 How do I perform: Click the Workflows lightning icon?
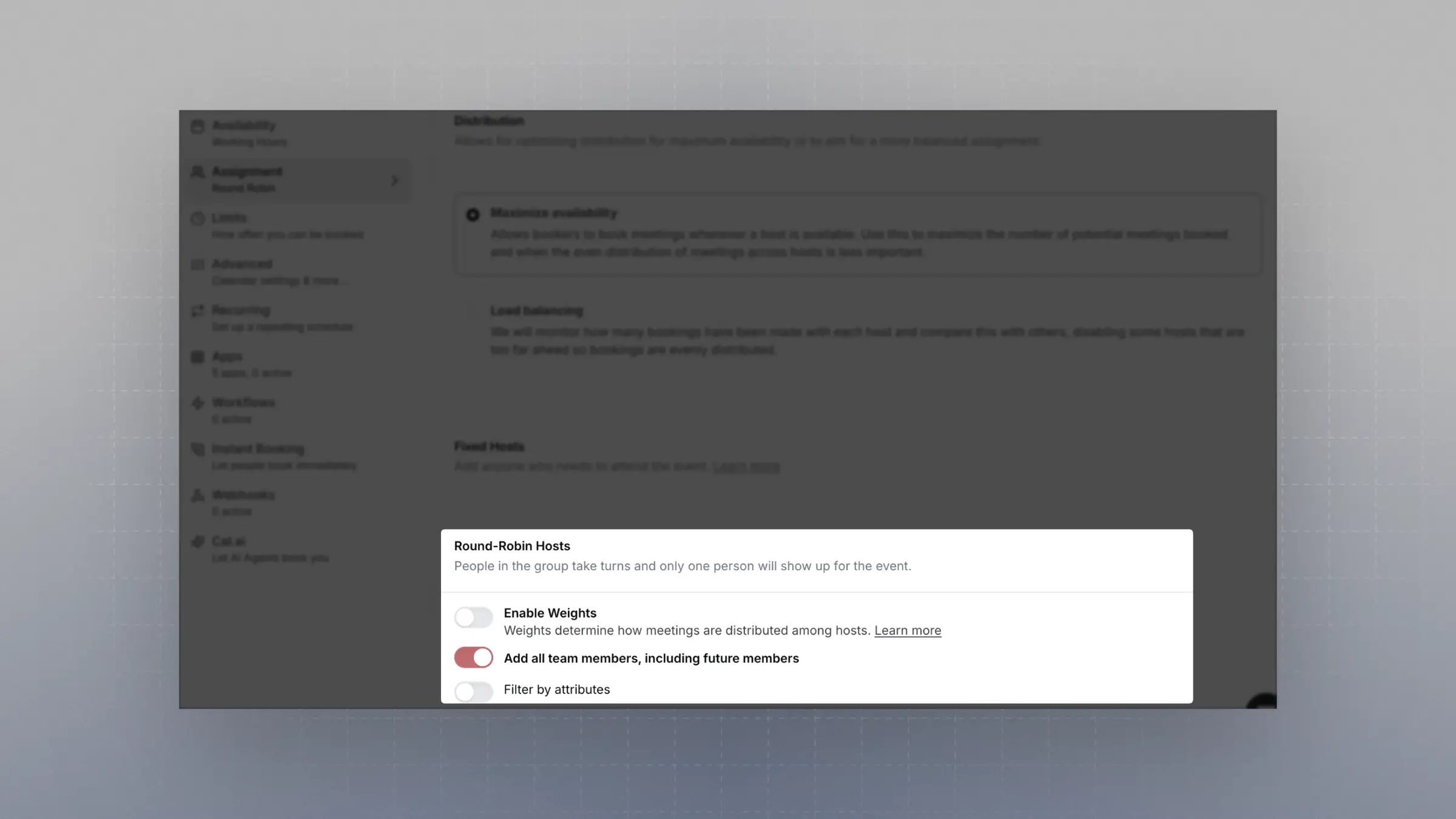tap(197, 403)
